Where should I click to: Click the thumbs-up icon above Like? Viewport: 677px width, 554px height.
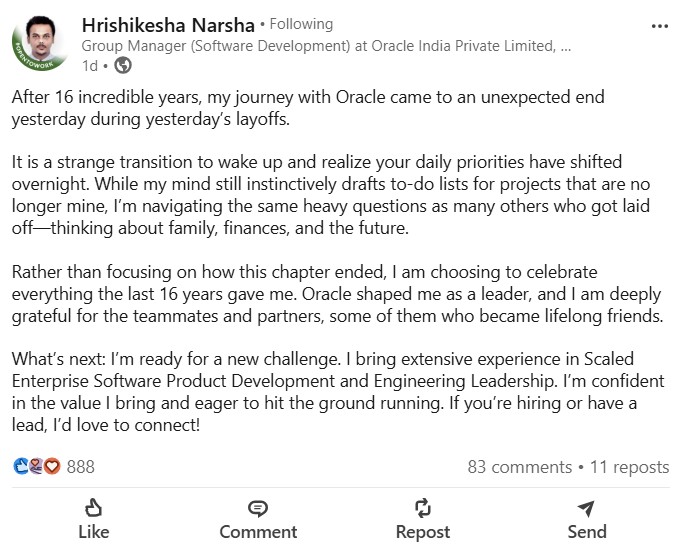tap(93, 507)
